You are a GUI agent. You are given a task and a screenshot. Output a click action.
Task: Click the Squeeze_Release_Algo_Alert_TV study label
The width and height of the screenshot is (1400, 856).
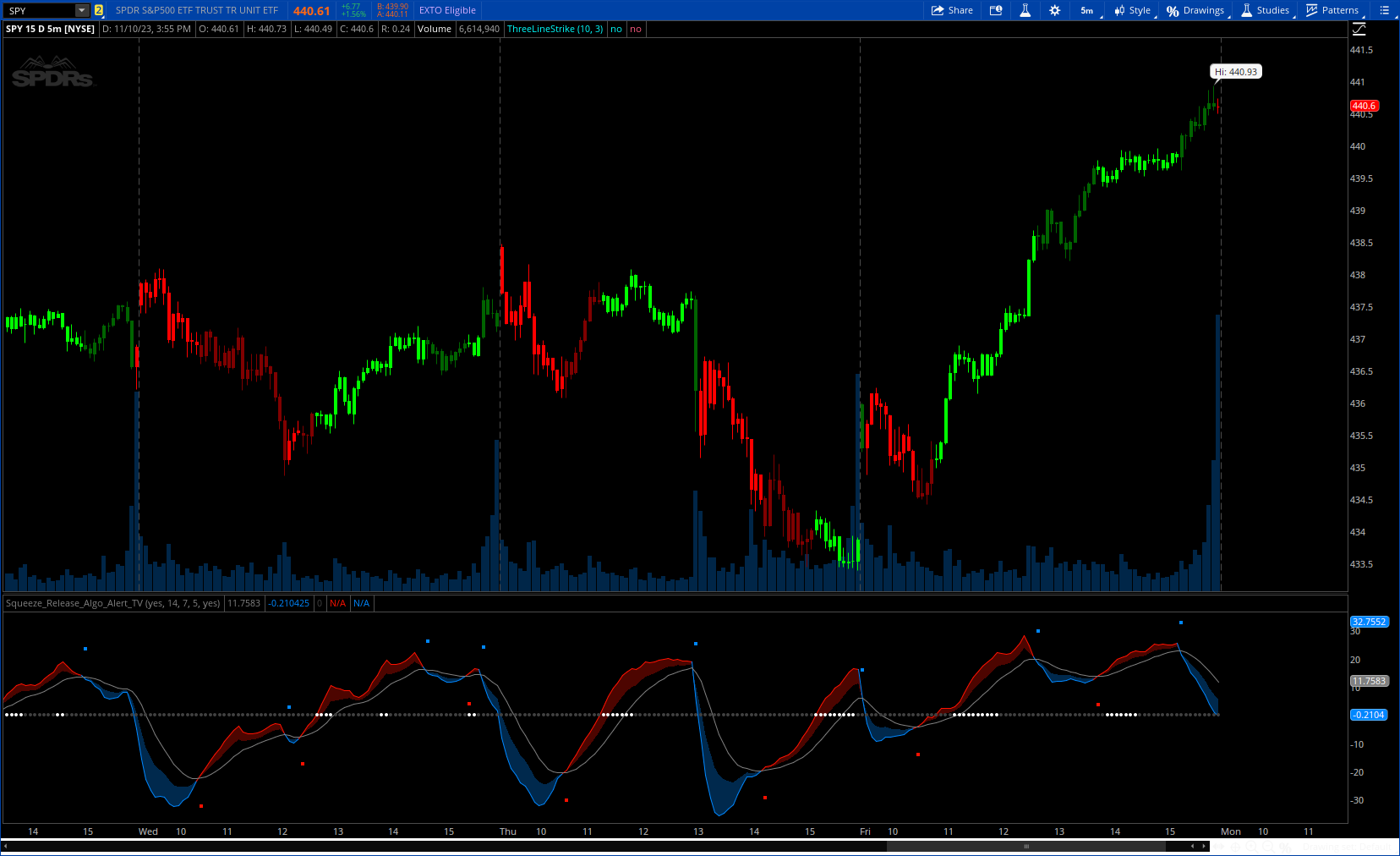(112, 603)
